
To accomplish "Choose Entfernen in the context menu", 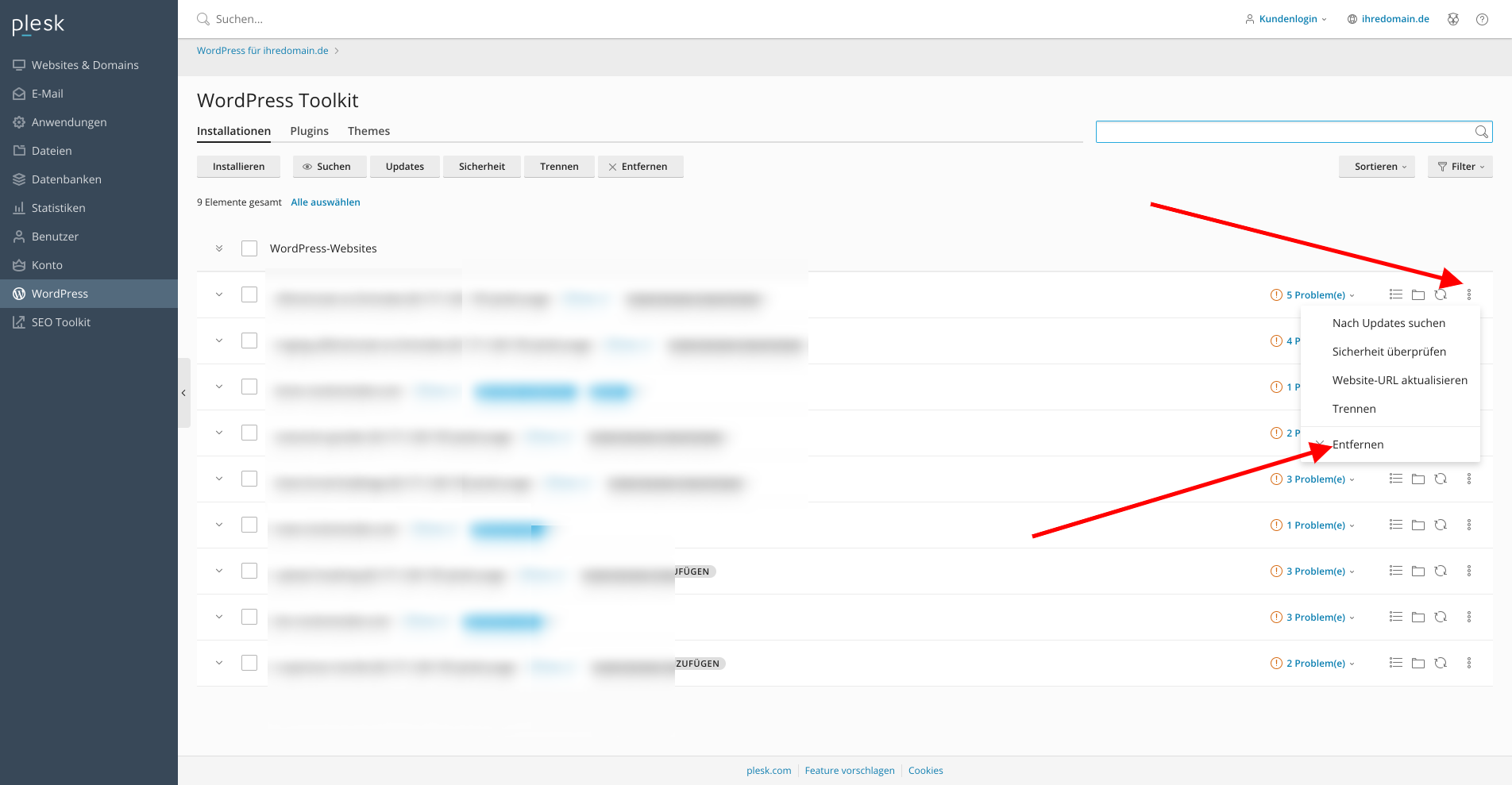I will [1390, 444].
